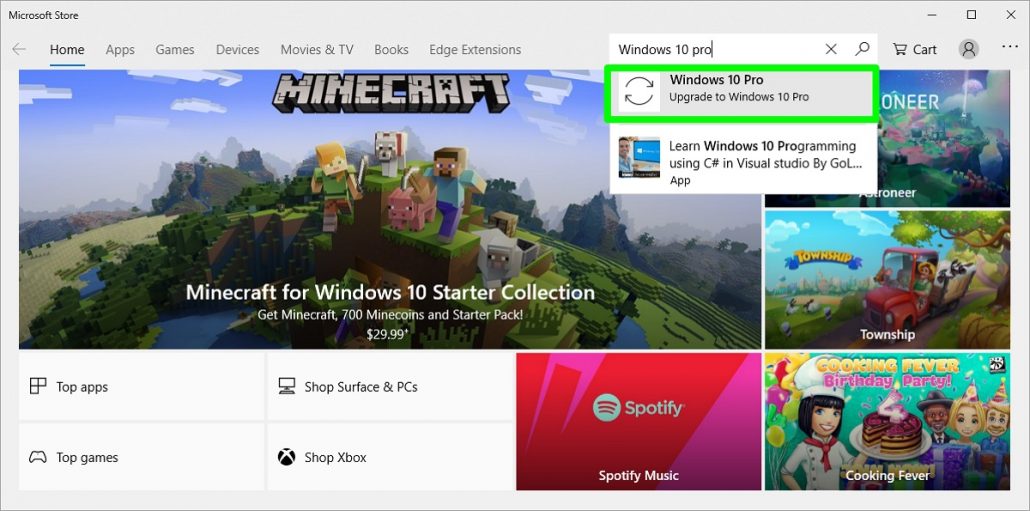1030x511 pixels.
Task: Click the Xbox logo icon
Action: tap(286, 456)
